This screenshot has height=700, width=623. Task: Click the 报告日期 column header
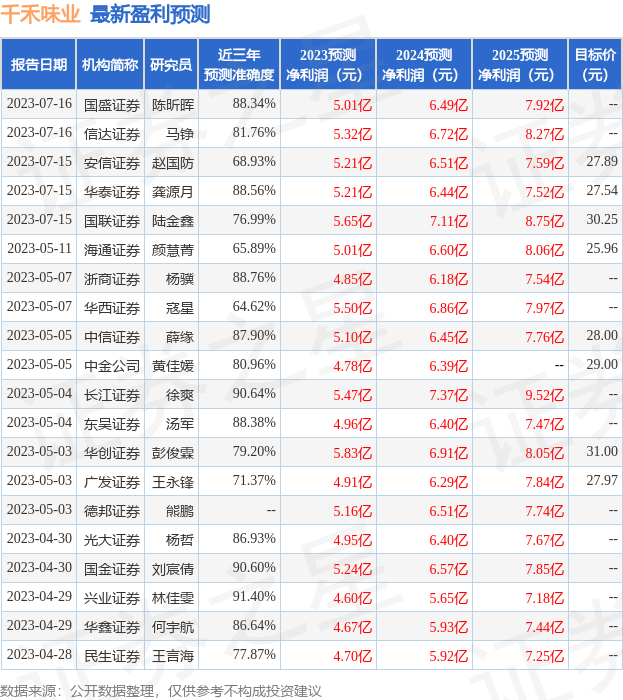point(39,64)
